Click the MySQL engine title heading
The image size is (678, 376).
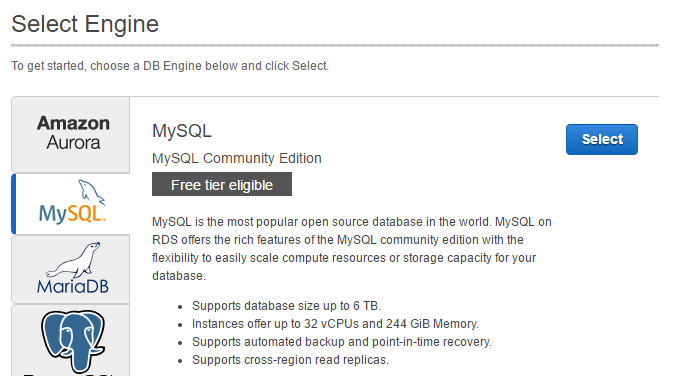(x=182, y=131)
